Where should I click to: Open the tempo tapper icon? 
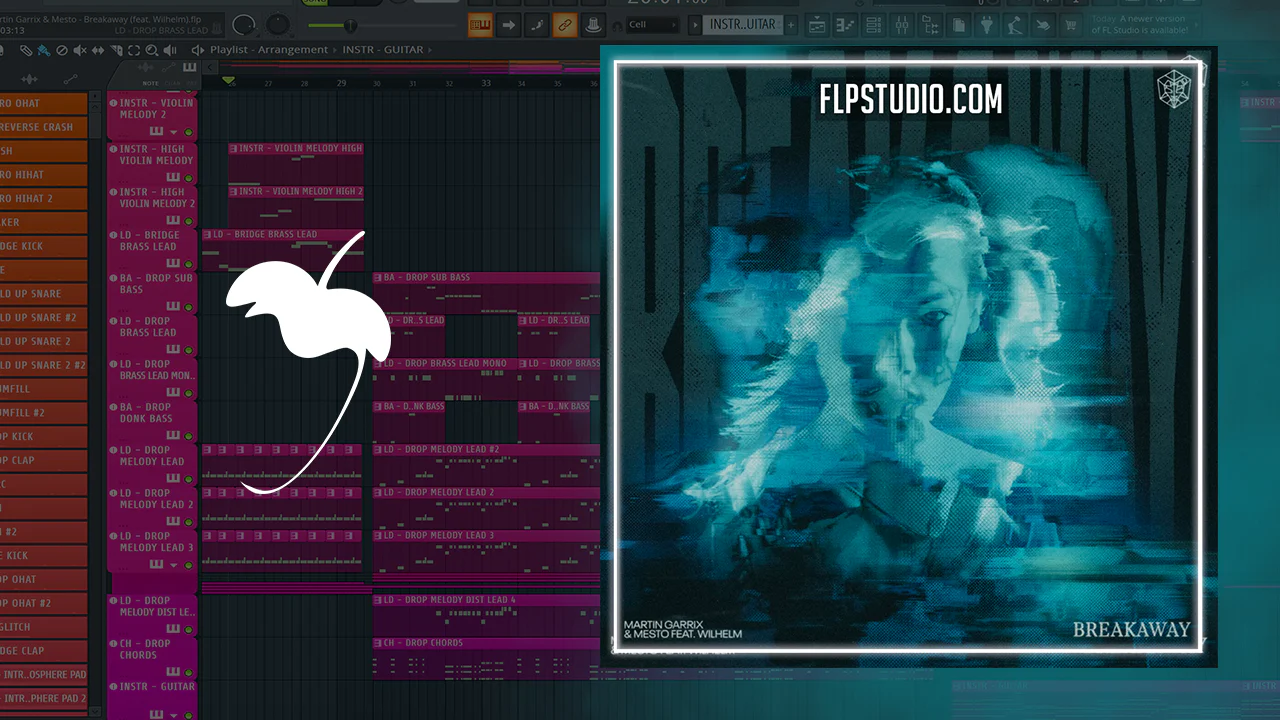[x=1016, y=25]
